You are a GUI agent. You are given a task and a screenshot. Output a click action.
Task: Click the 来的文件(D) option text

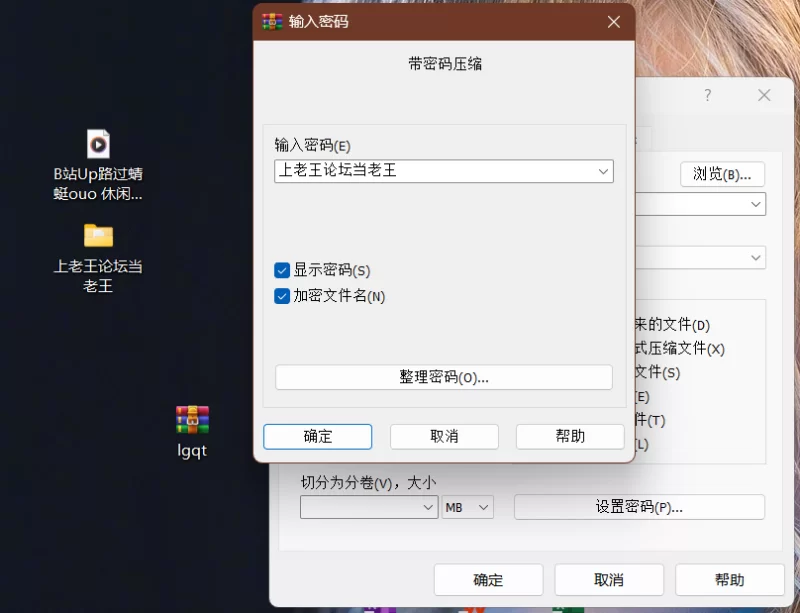point(672,325)
